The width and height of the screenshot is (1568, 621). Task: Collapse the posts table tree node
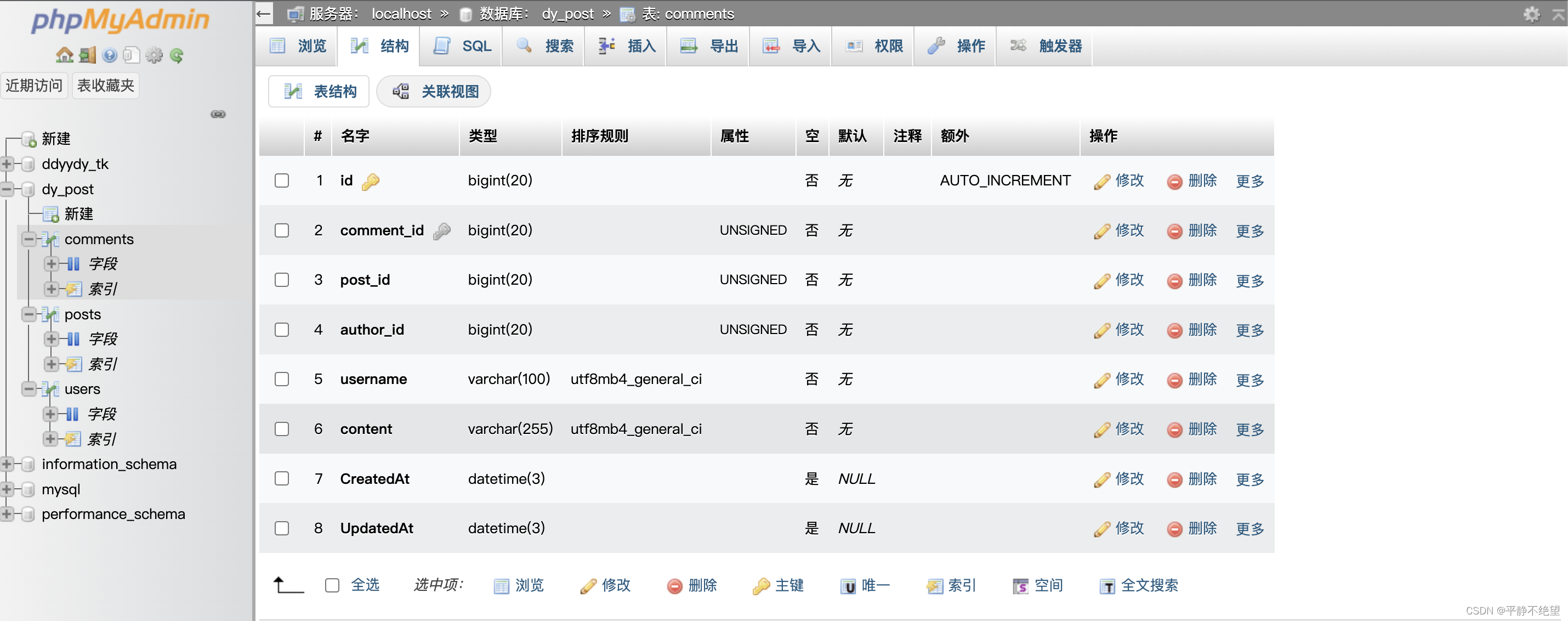pos(28,314)
